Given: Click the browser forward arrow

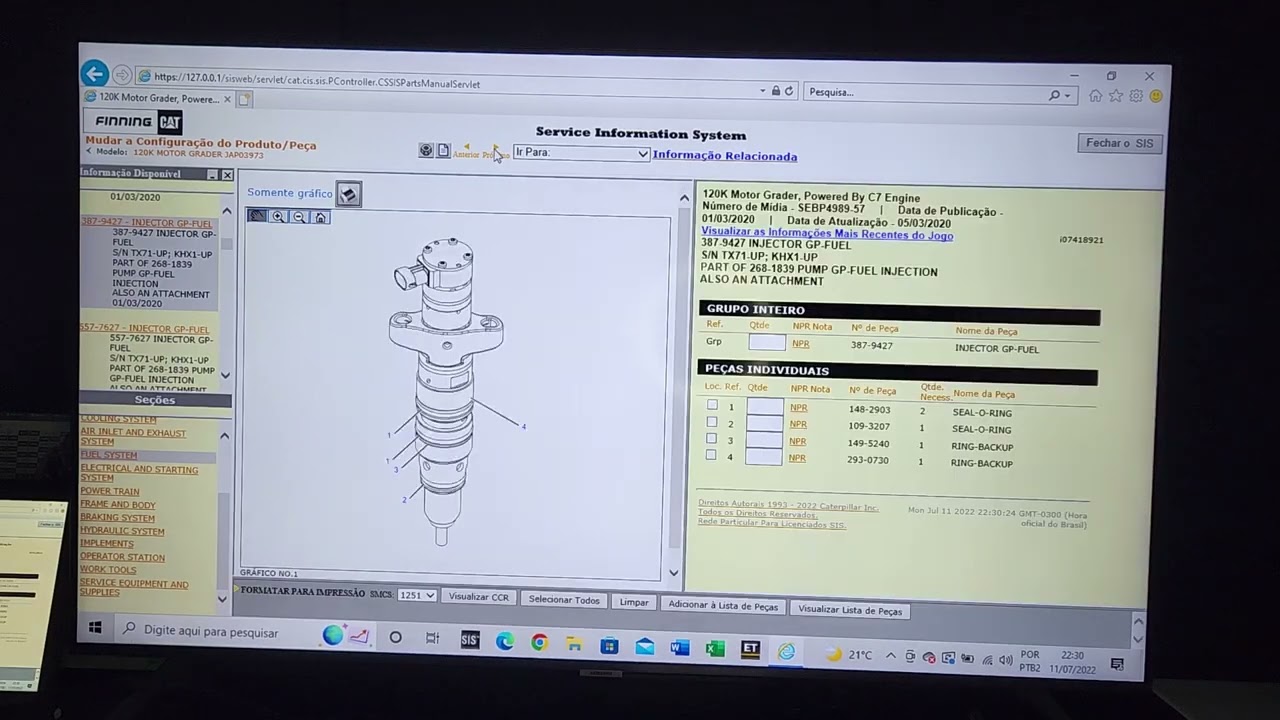Looking at the screenshot, I should point(121,75).
